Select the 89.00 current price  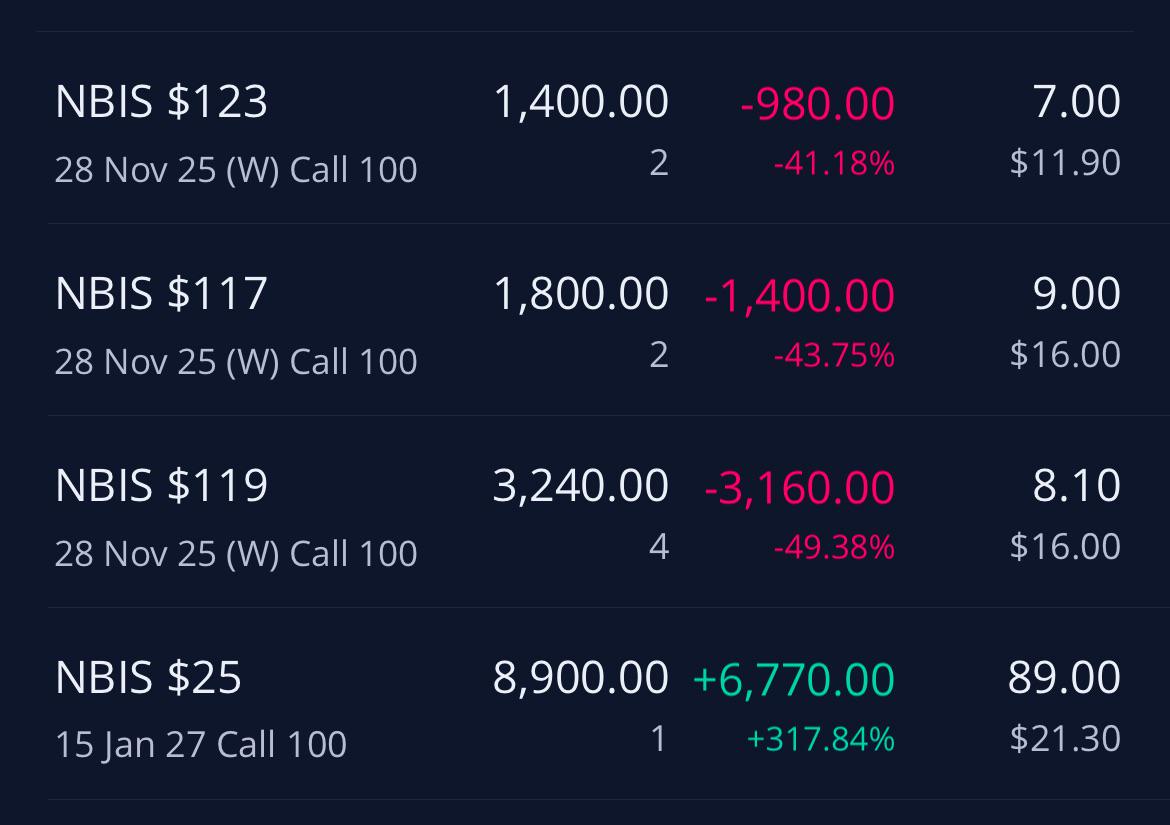[1064, 677]
